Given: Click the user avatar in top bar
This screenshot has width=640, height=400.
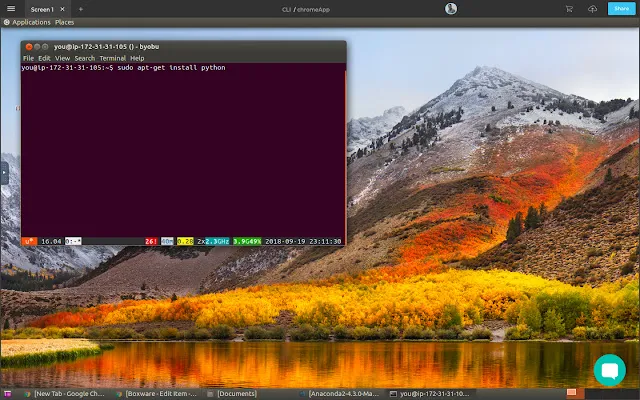Looking at the screenshot, I should click(450, 9).
